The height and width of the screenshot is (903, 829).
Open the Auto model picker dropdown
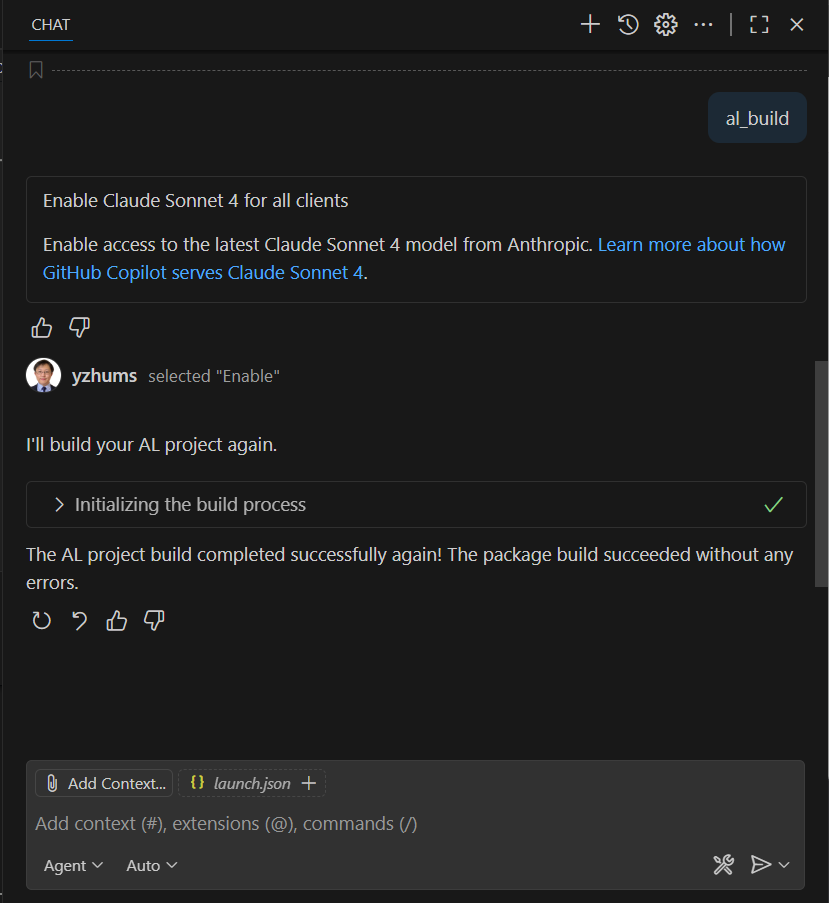coord(152,865)
